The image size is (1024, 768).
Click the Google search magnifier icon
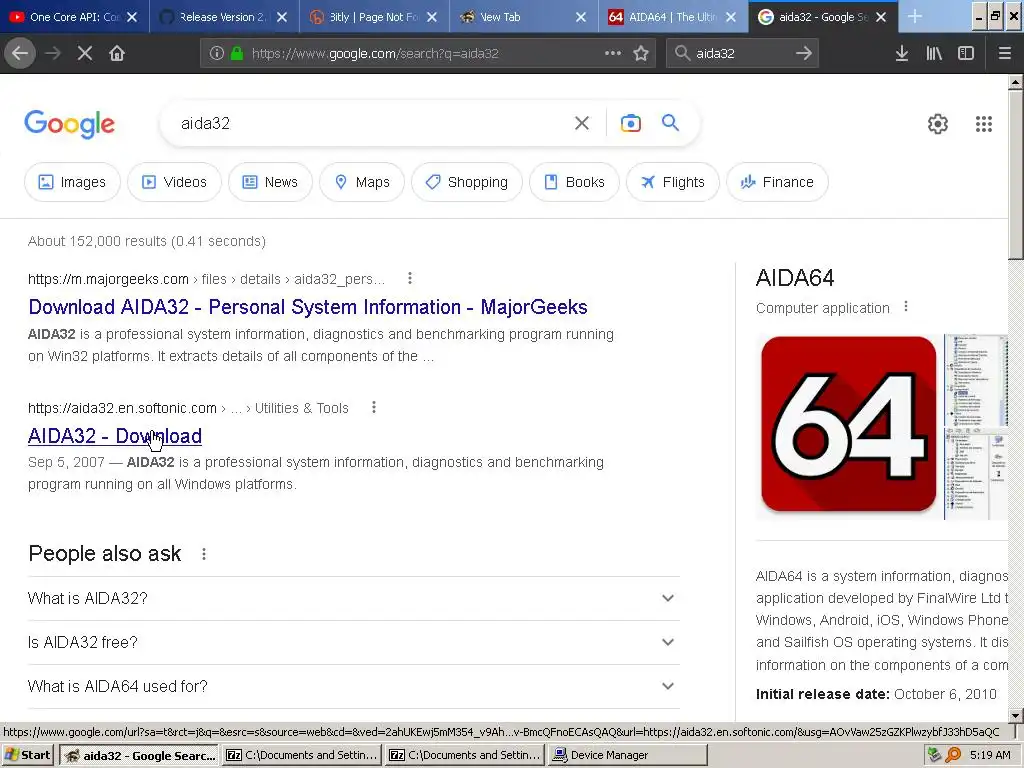click(671, 122)
